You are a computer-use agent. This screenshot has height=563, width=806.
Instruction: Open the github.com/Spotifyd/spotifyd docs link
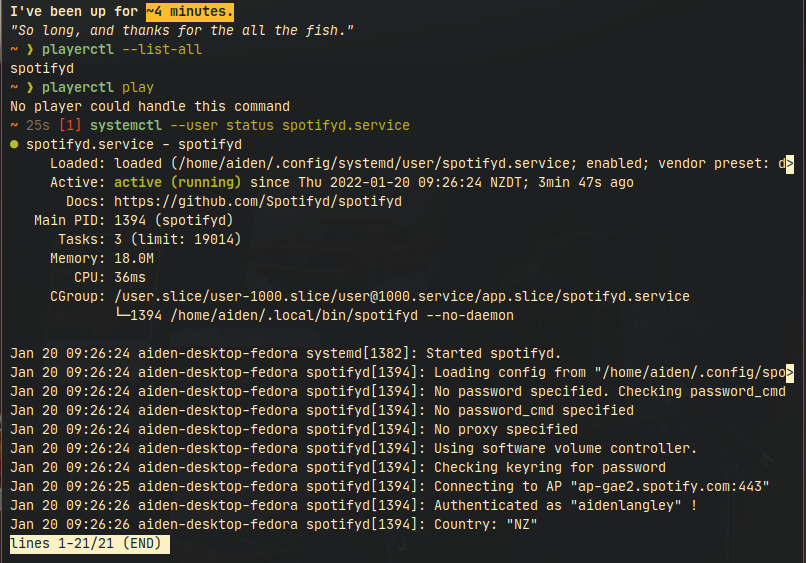click(x=258, y=202)
